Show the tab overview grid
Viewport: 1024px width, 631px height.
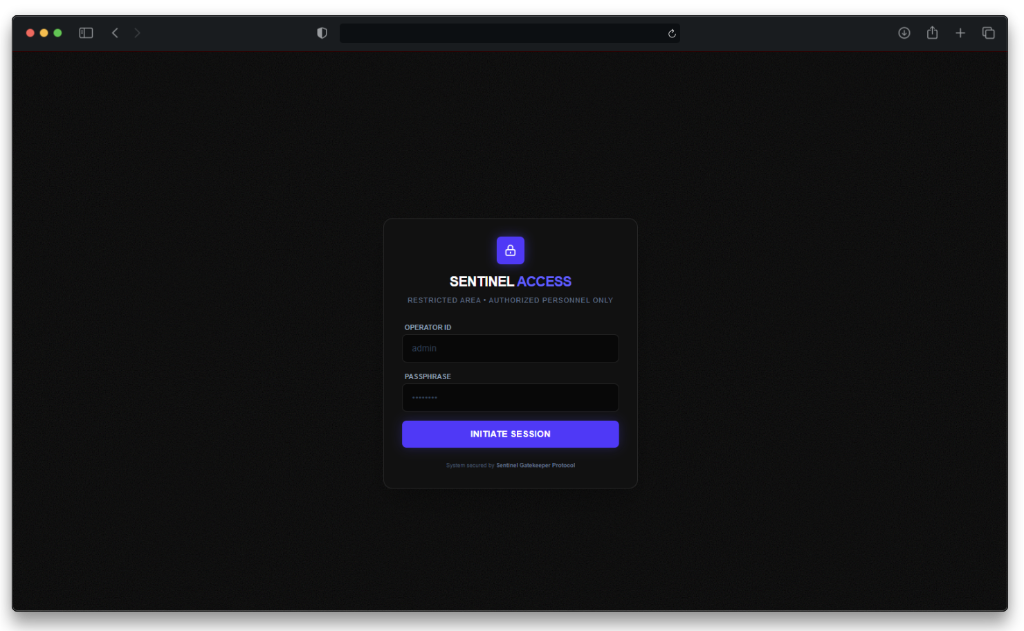tap(988, 33)
